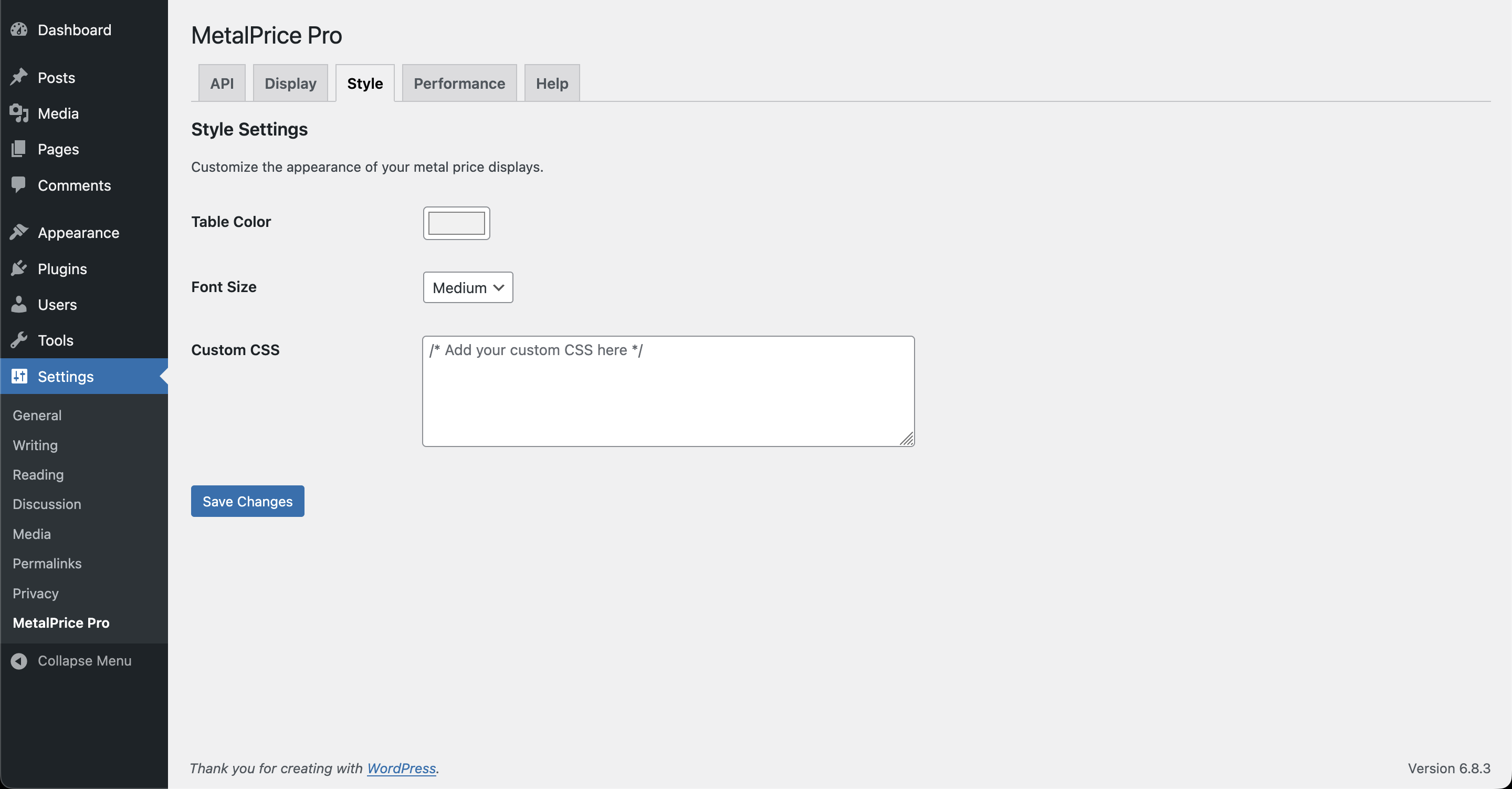Click the Posts pushpin icon
Viewport: 1512px width, 789px height.
(x=19, y=77)
